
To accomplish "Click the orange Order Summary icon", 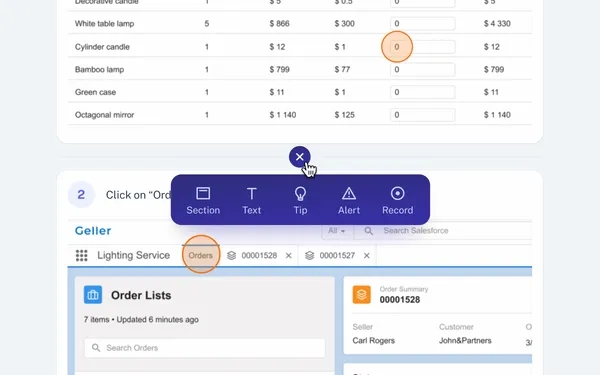I will (362, 295).
